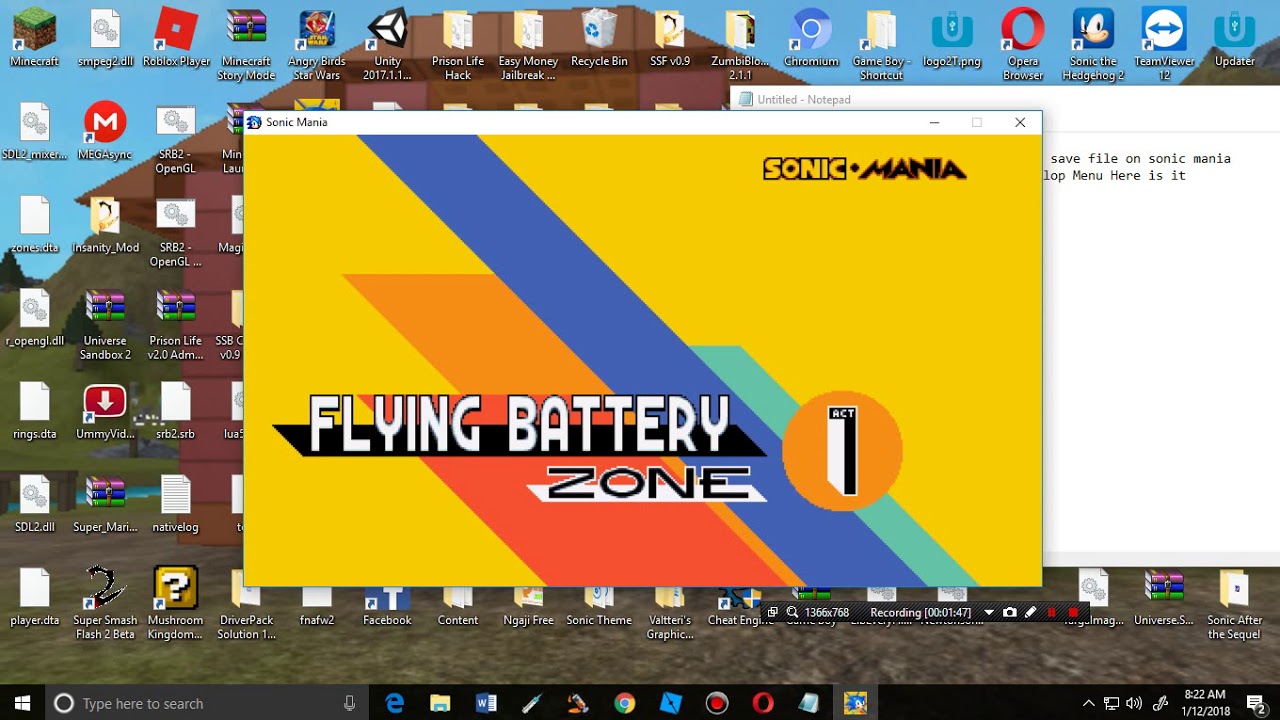Screen dimensions: 1280x720
Task: Open the Windows Start menu
Action: tap(22, 703)
